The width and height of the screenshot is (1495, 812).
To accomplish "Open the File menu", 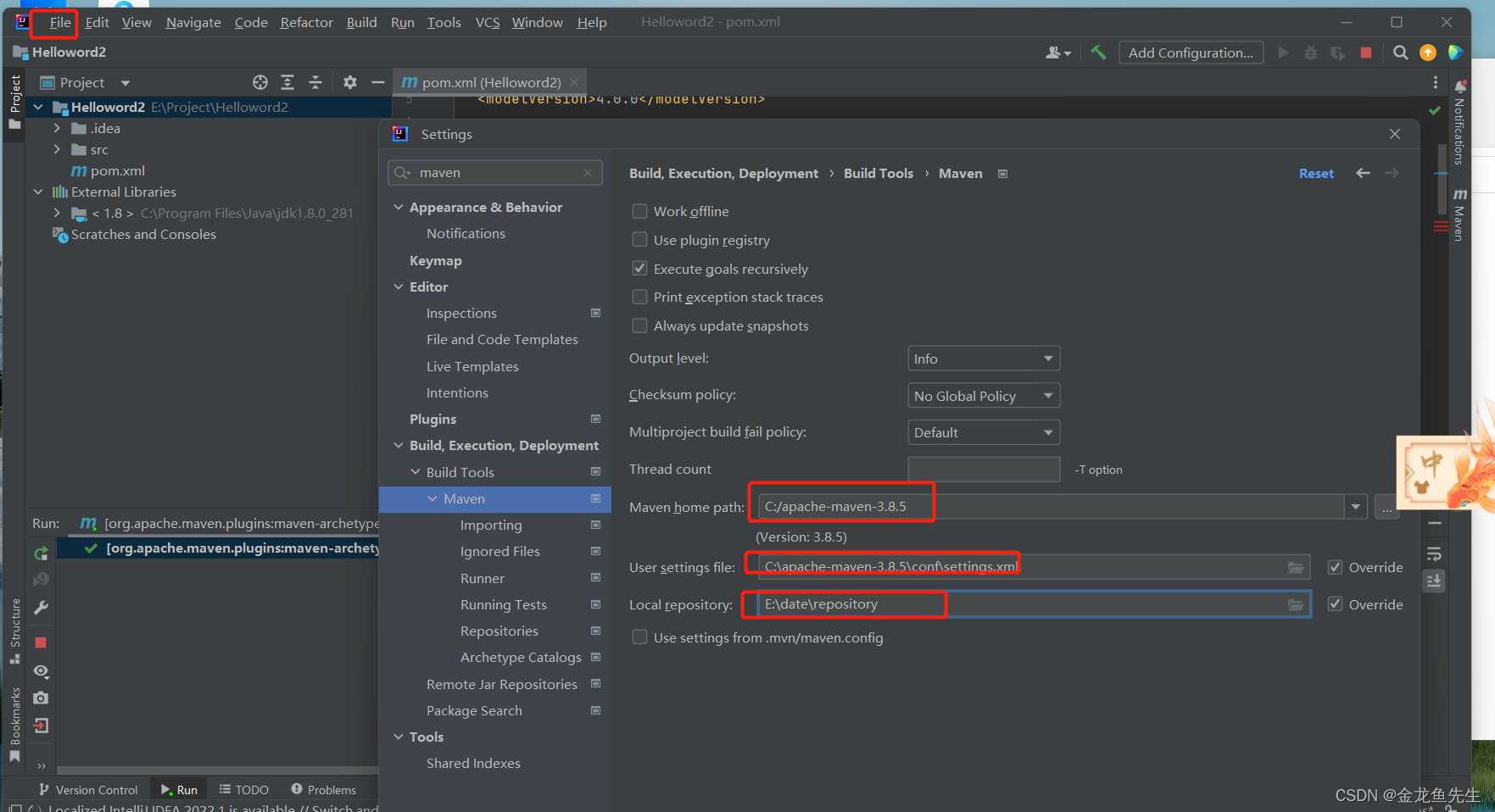I will [59, 22].
